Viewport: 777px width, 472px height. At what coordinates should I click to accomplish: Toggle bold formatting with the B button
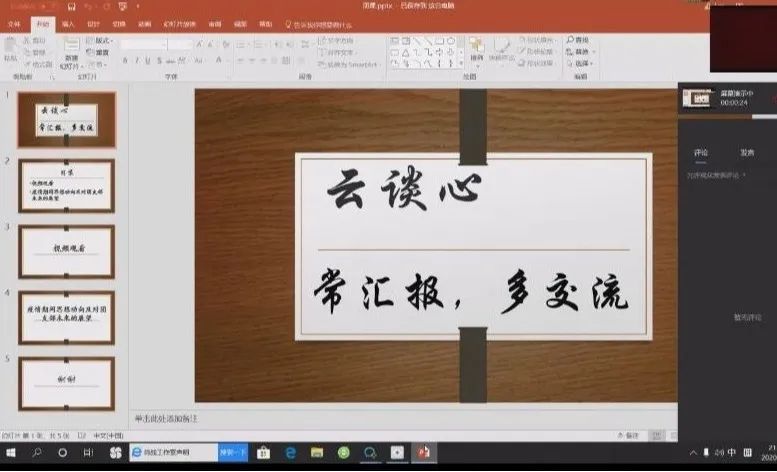[x=125, y=61]
